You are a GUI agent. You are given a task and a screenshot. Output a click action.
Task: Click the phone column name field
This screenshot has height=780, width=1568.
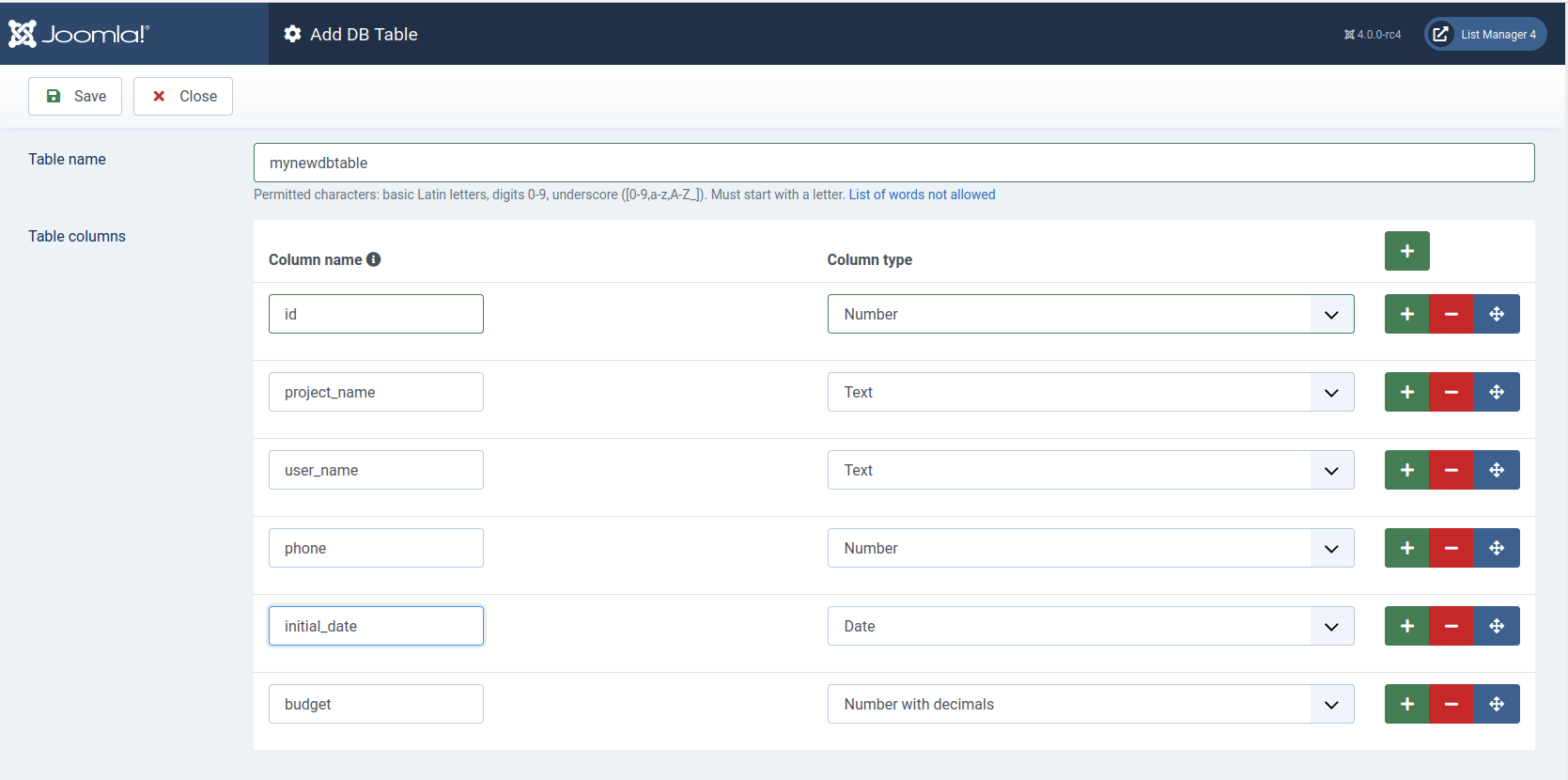(x=376, y=548)
